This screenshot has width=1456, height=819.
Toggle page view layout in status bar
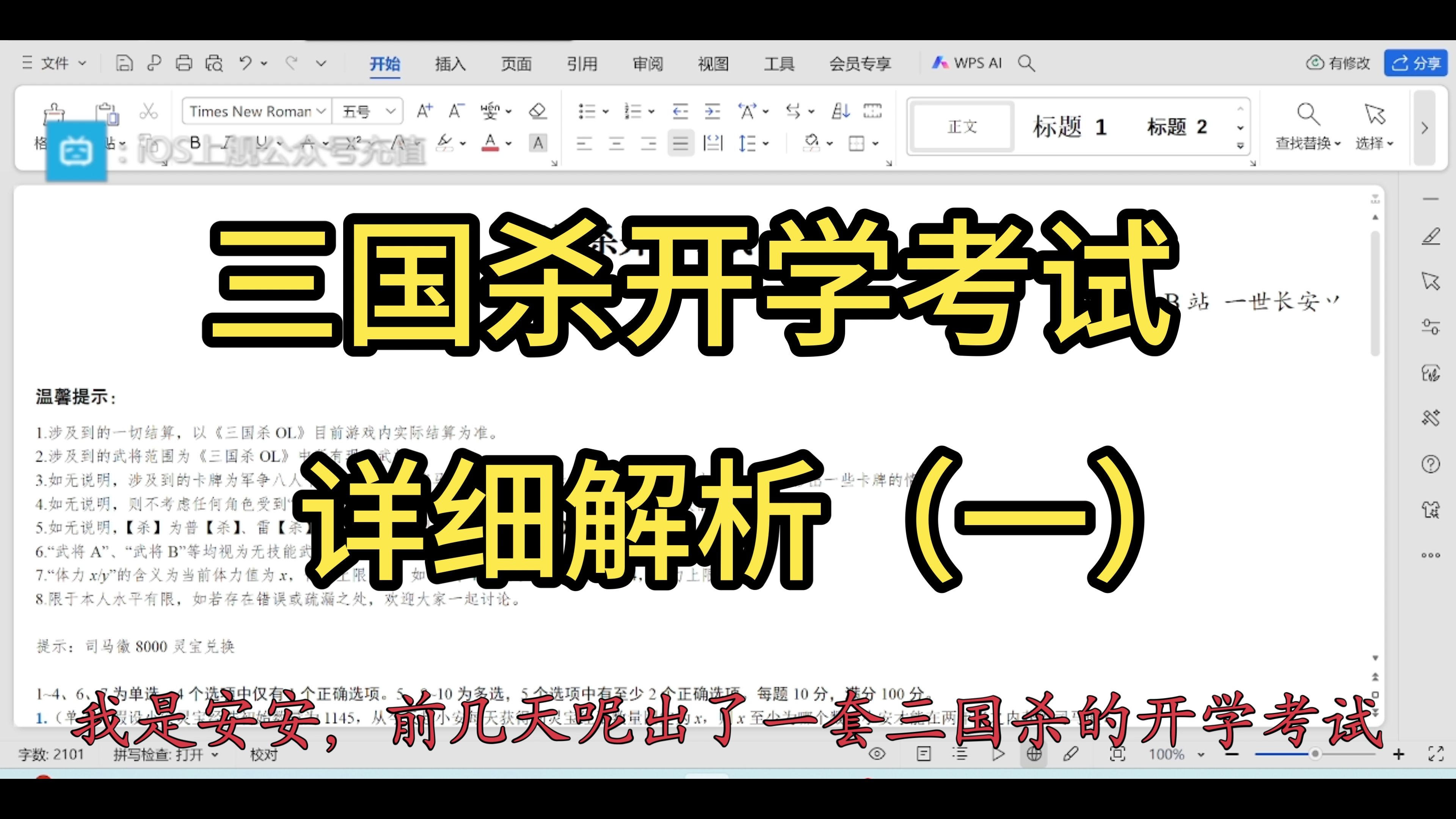tap(924, 754)
